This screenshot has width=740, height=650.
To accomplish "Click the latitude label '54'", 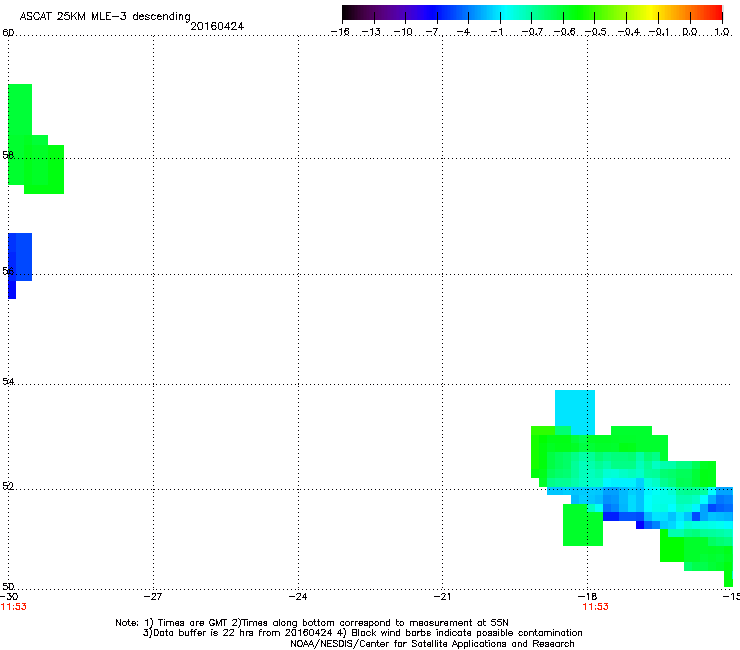I will point(8,381).
